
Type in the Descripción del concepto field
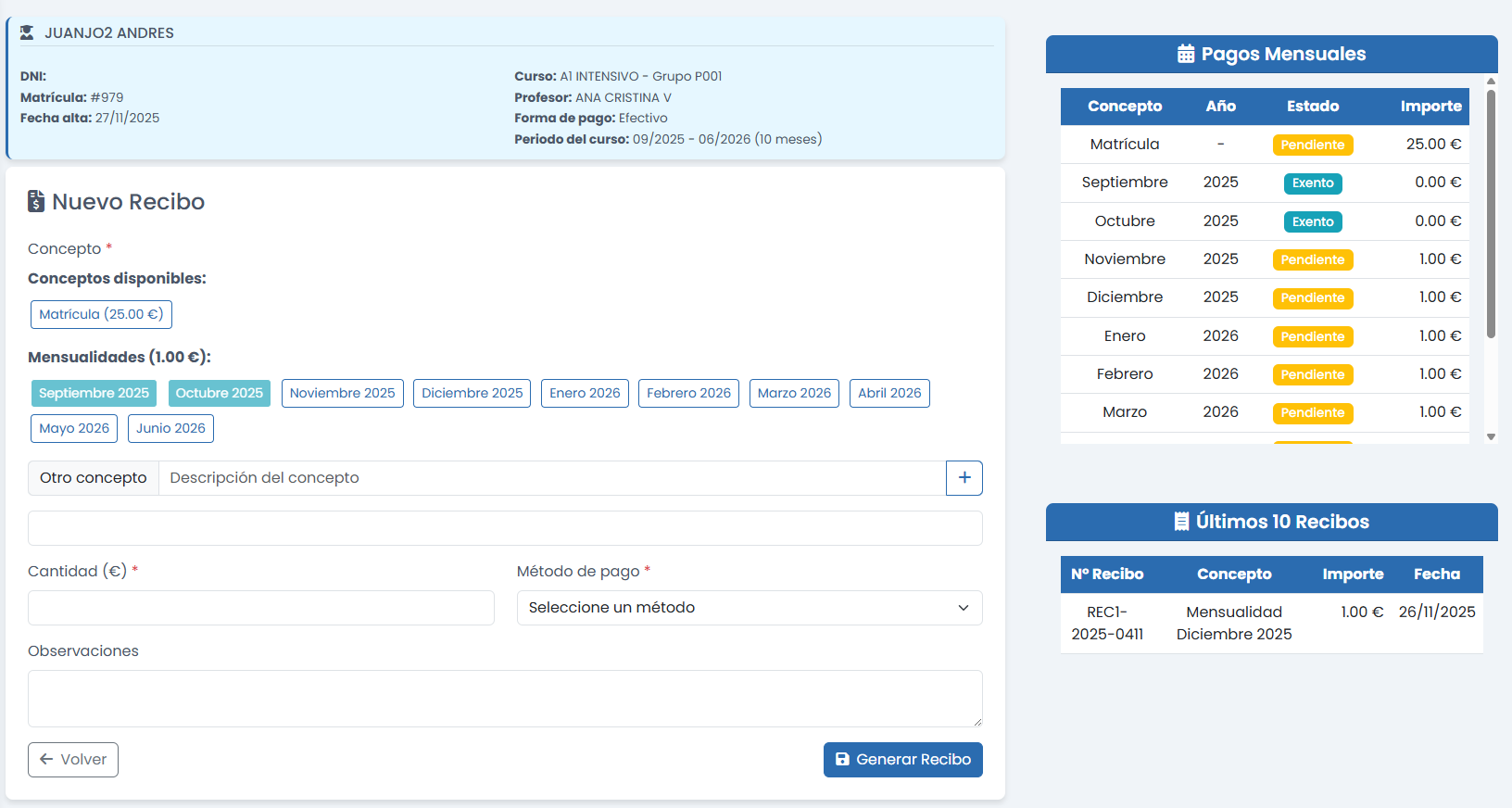551,478
